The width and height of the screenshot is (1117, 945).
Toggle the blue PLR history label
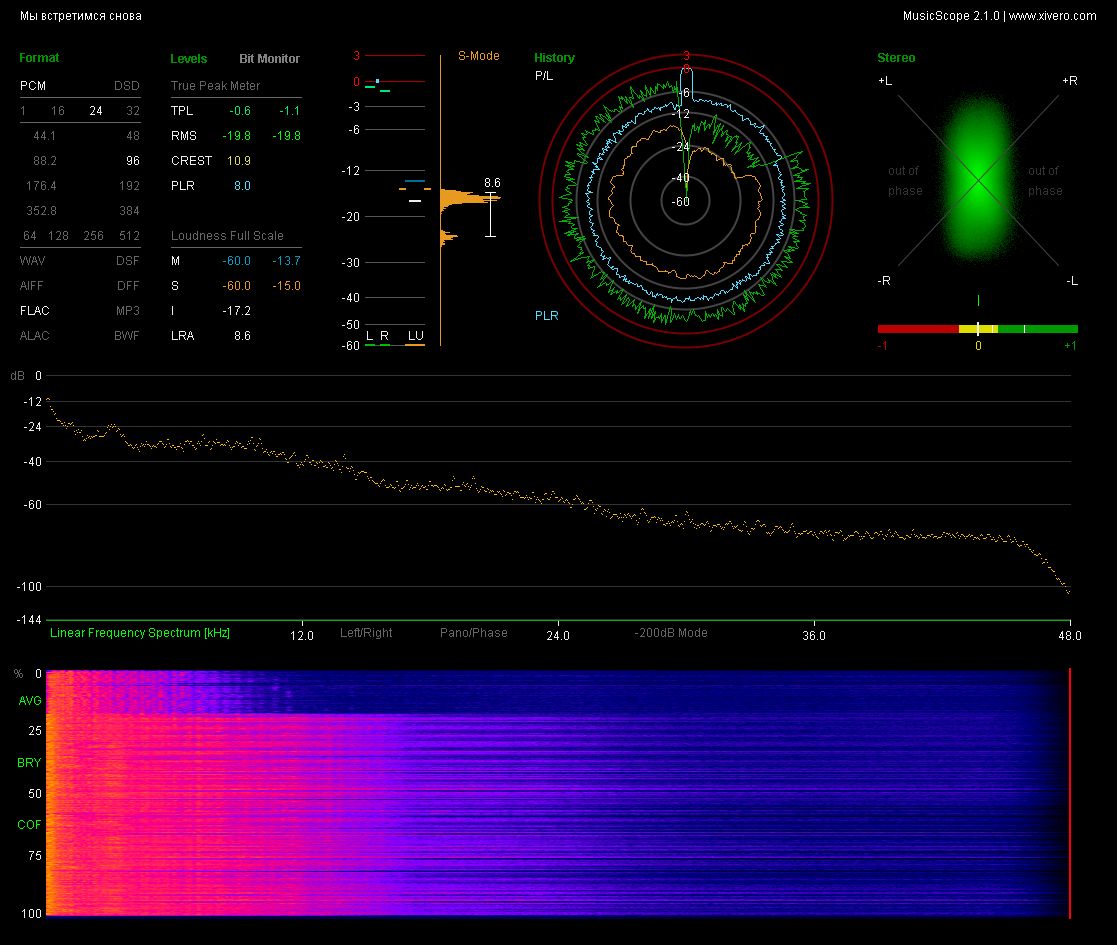[546, 316]
